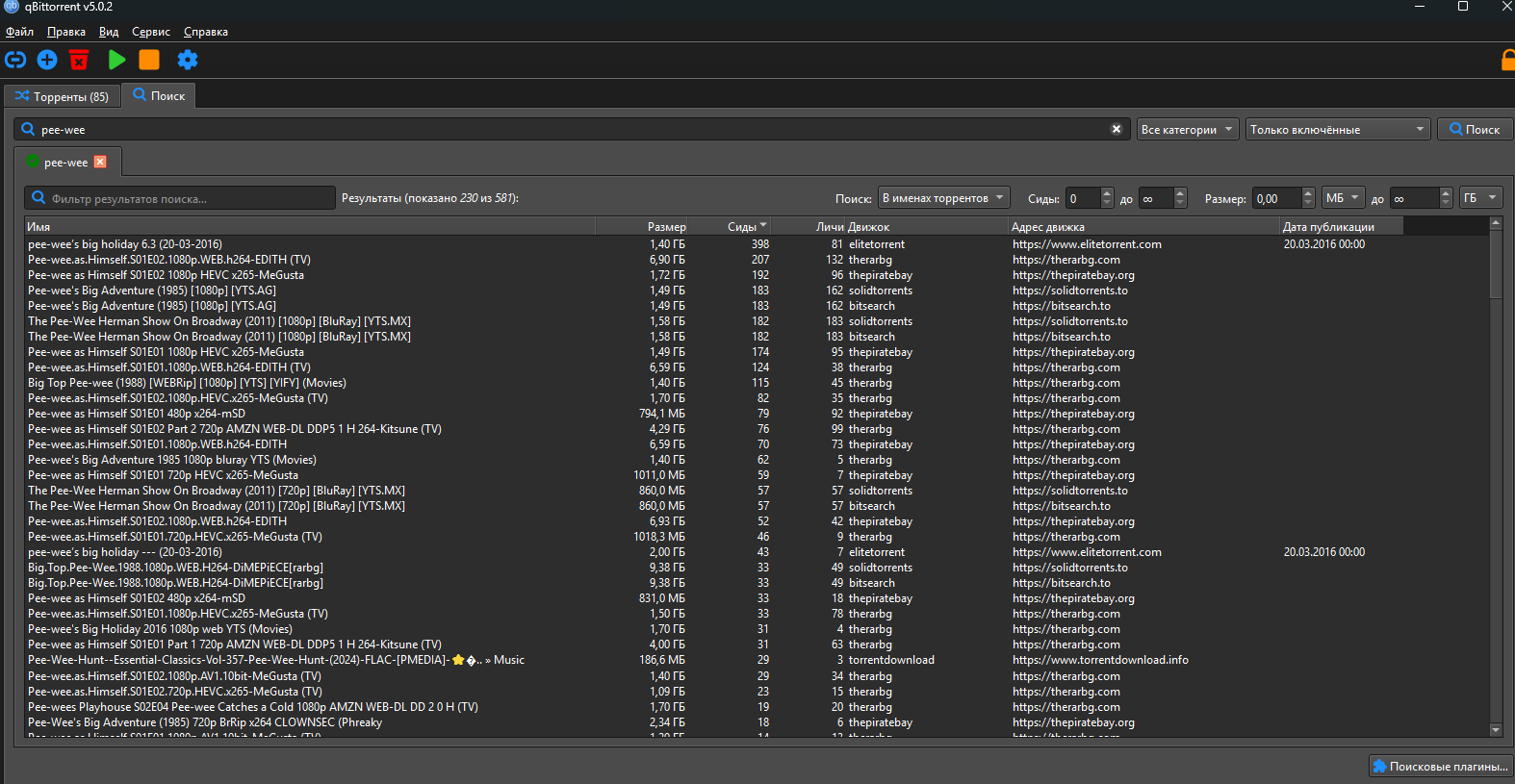The width and height of the screenshot is (1515, 784).
Task: Close the pee-wee search results tab
Action: coord(100,162)
